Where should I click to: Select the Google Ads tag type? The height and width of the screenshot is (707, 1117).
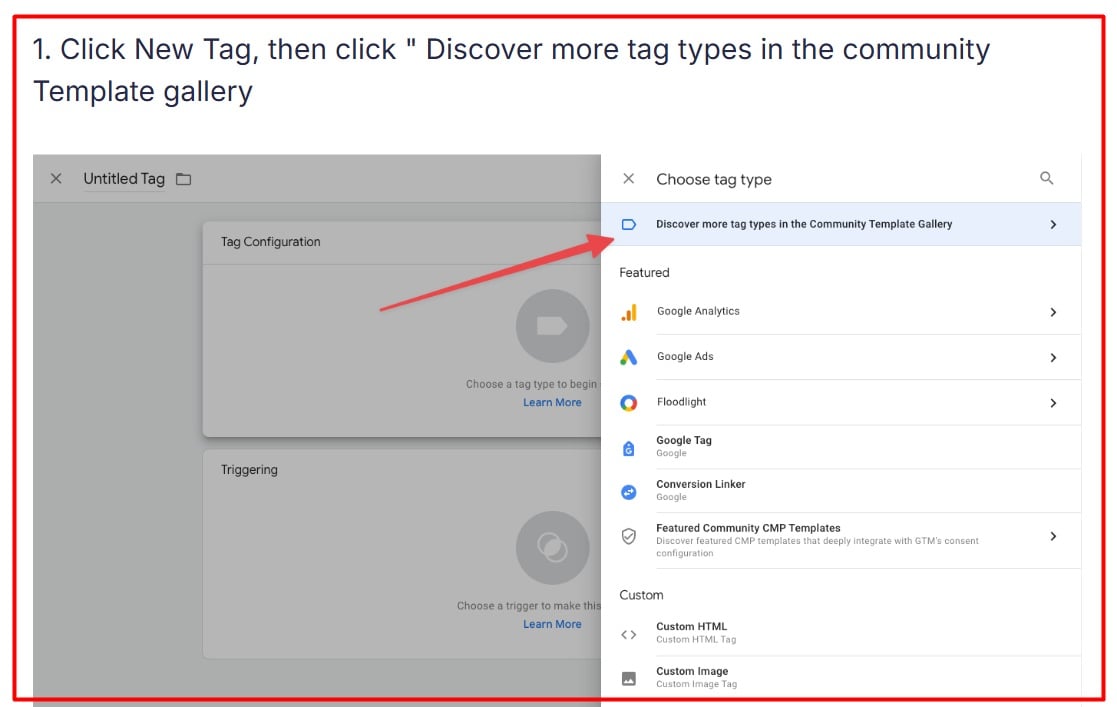841,357
